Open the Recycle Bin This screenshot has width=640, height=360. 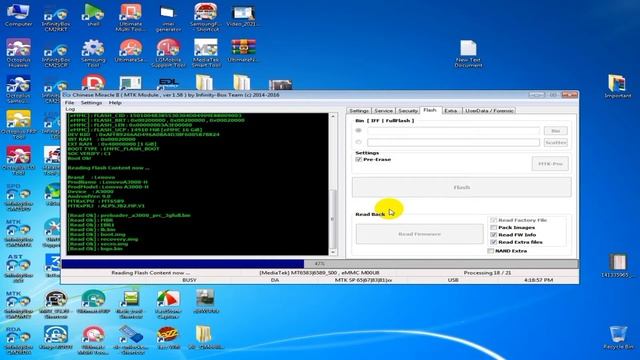(x=618, y=337)
